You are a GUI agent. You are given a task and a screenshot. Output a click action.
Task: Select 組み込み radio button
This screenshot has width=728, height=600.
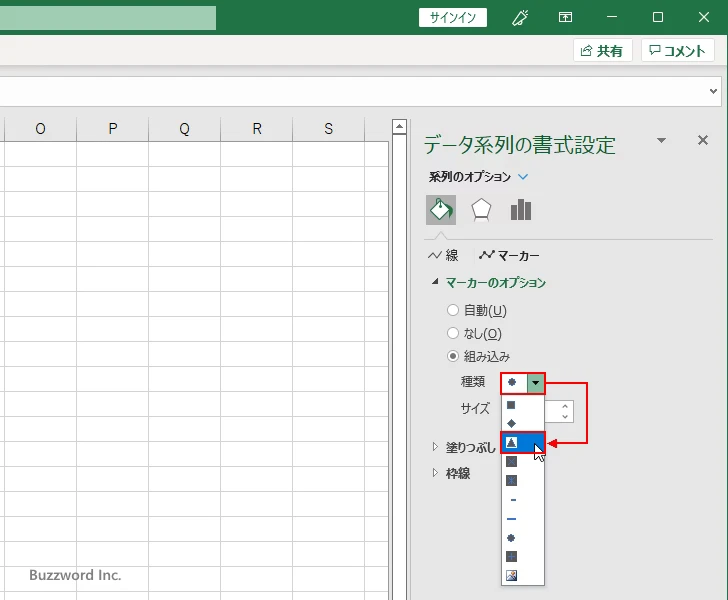(x=453, y=356)
